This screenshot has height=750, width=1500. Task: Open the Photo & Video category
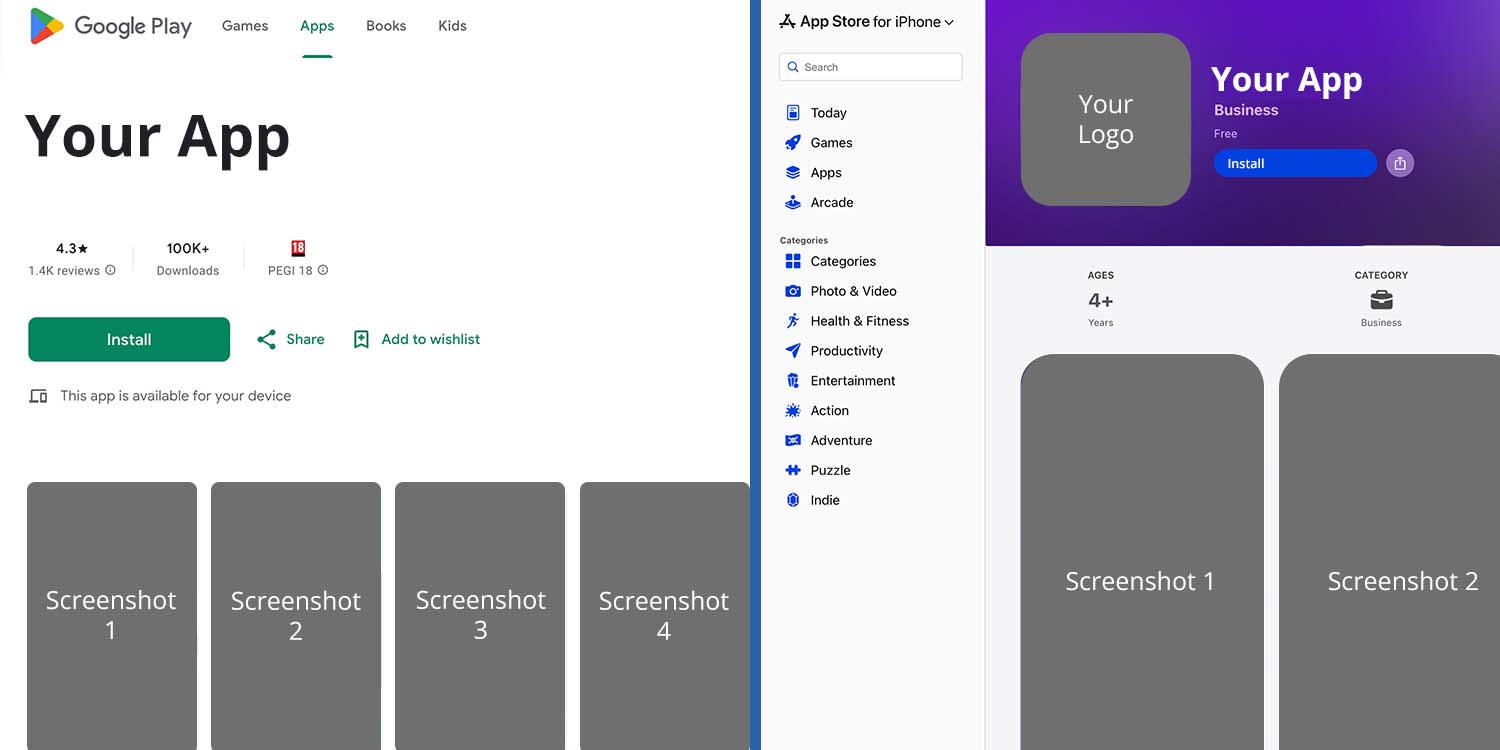[x=793, y=290]
